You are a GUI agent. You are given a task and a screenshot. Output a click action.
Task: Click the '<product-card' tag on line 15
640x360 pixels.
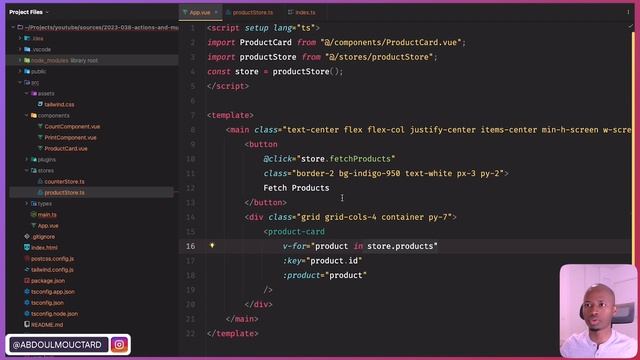(x=294, y=231)
